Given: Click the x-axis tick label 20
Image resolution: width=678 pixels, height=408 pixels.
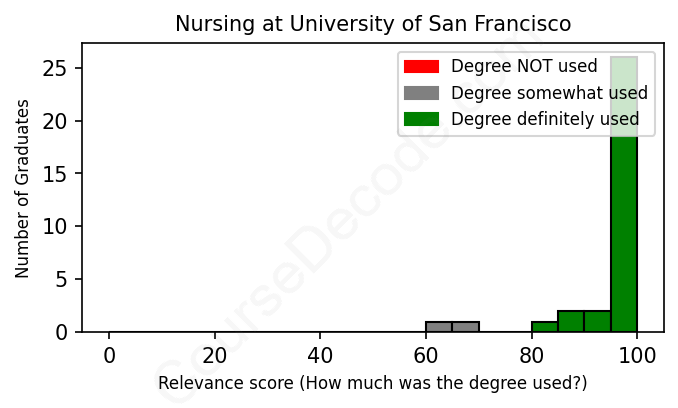Looking at the screenshot, I should coord(215,354).
